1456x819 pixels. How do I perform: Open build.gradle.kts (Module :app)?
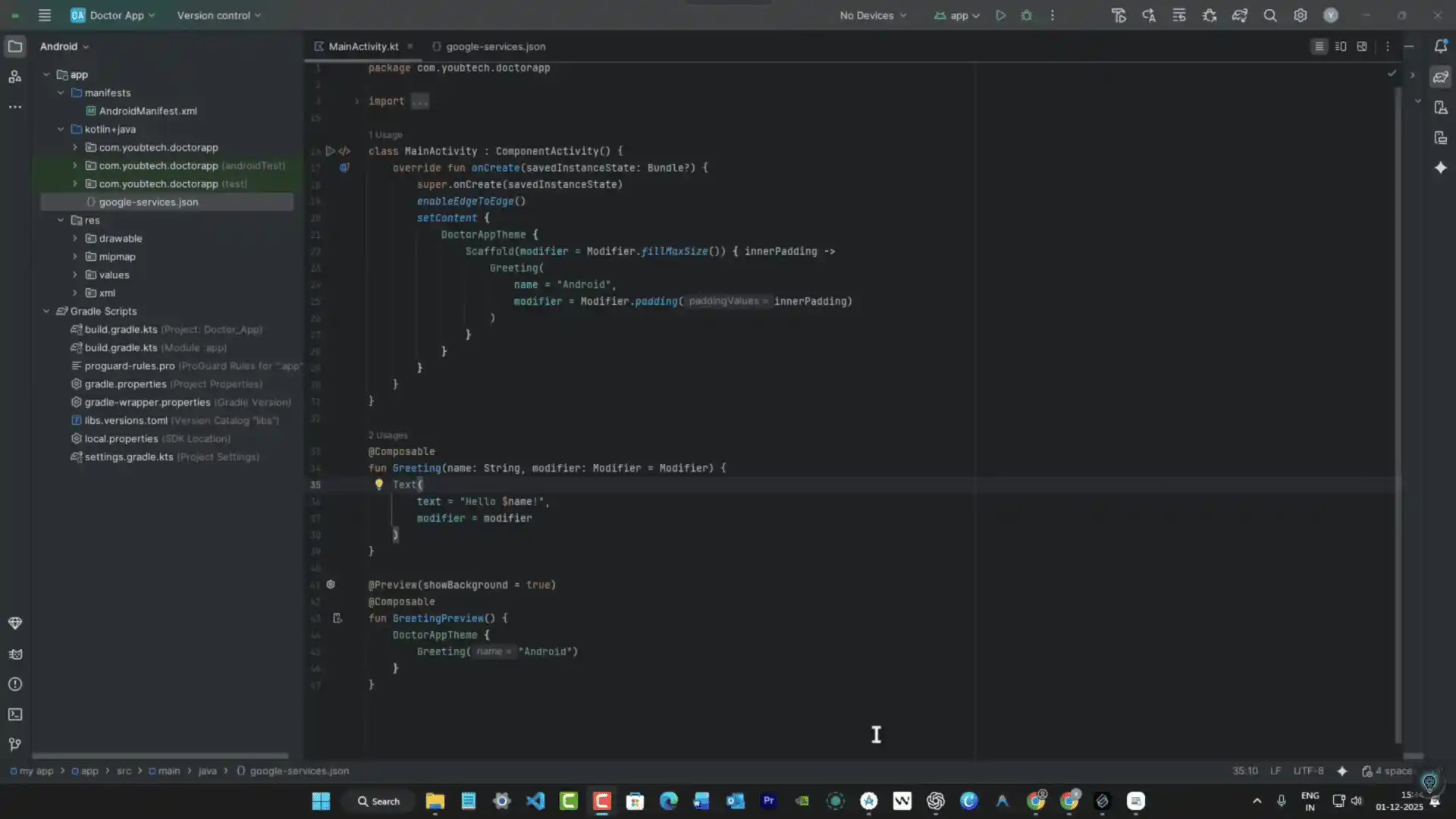pos(149,347)
